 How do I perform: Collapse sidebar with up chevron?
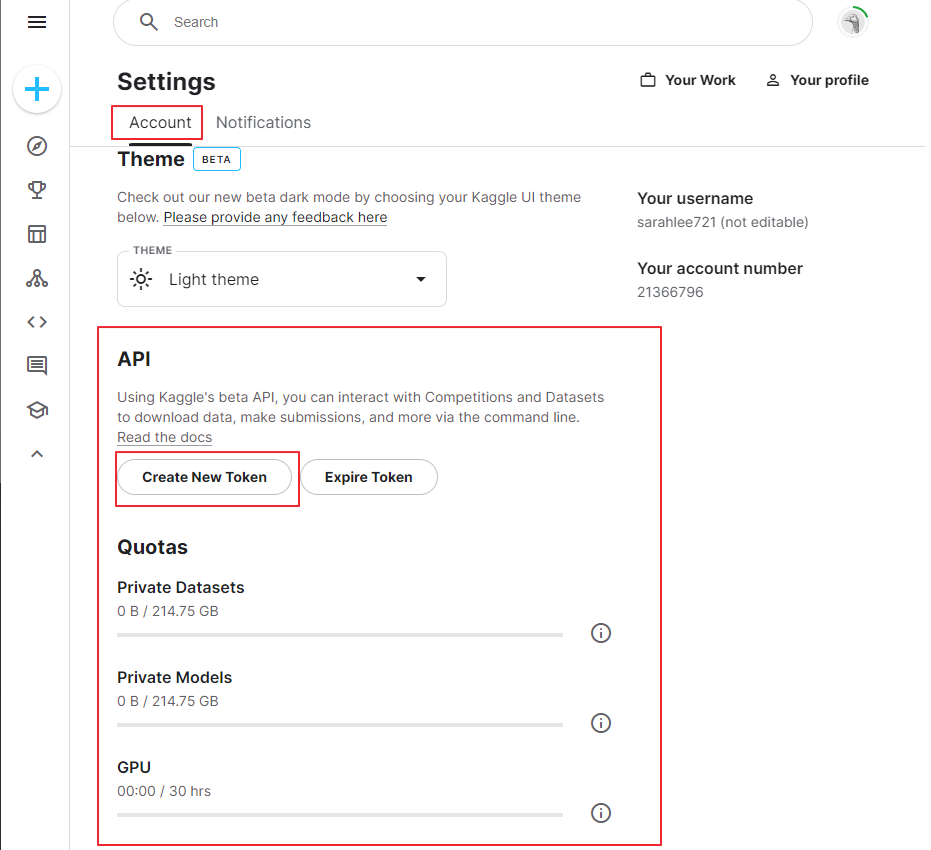37,454
